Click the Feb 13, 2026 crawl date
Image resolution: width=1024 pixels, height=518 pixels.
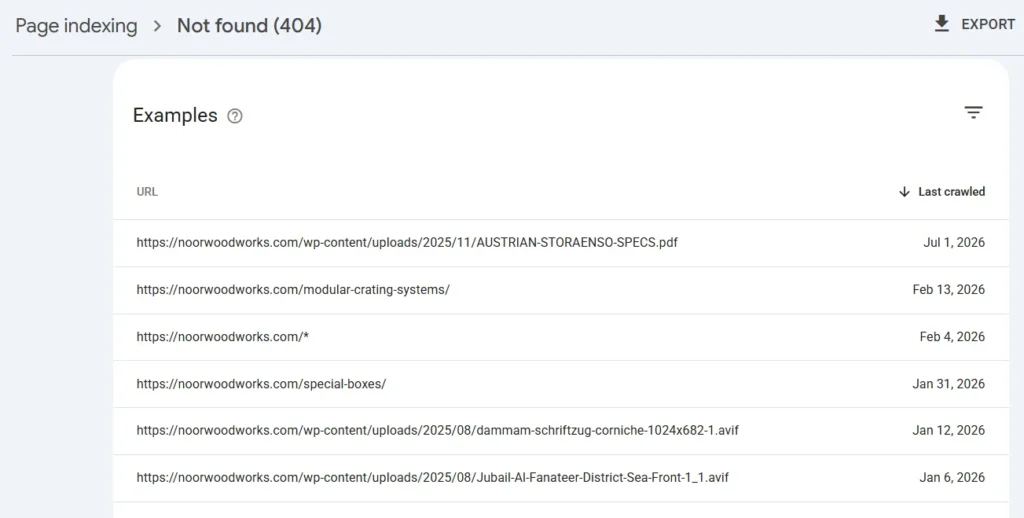[948, 289]
